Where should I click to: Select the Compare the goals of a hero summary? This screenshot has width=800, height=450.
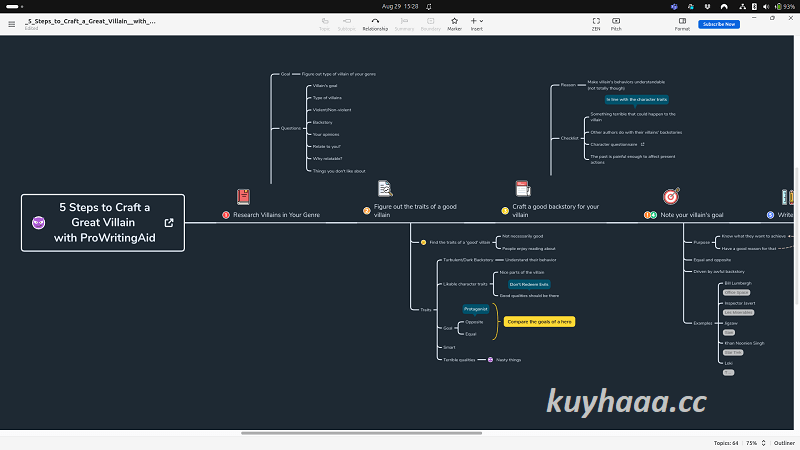(539, 321)
